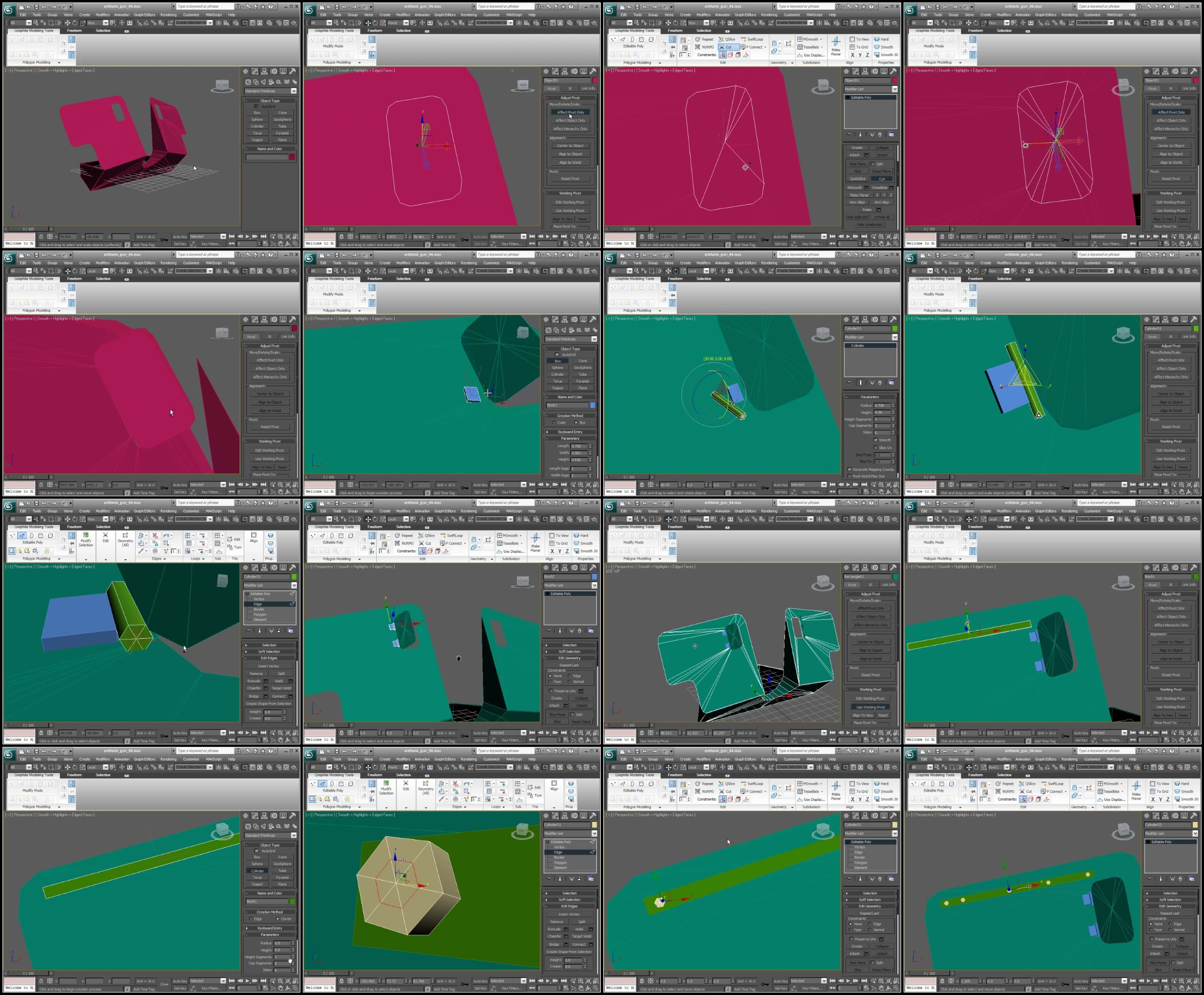
Task: Select Polygon sub-object in blue-box close-up frame stack
Action: tap(261, 614)
